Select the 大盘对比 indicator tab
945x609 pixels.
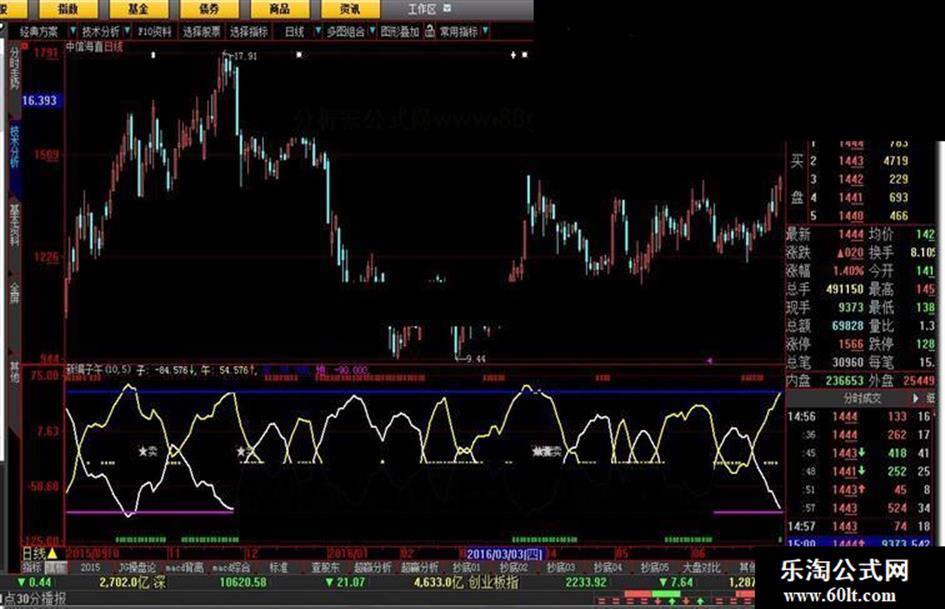coord(702,567)
